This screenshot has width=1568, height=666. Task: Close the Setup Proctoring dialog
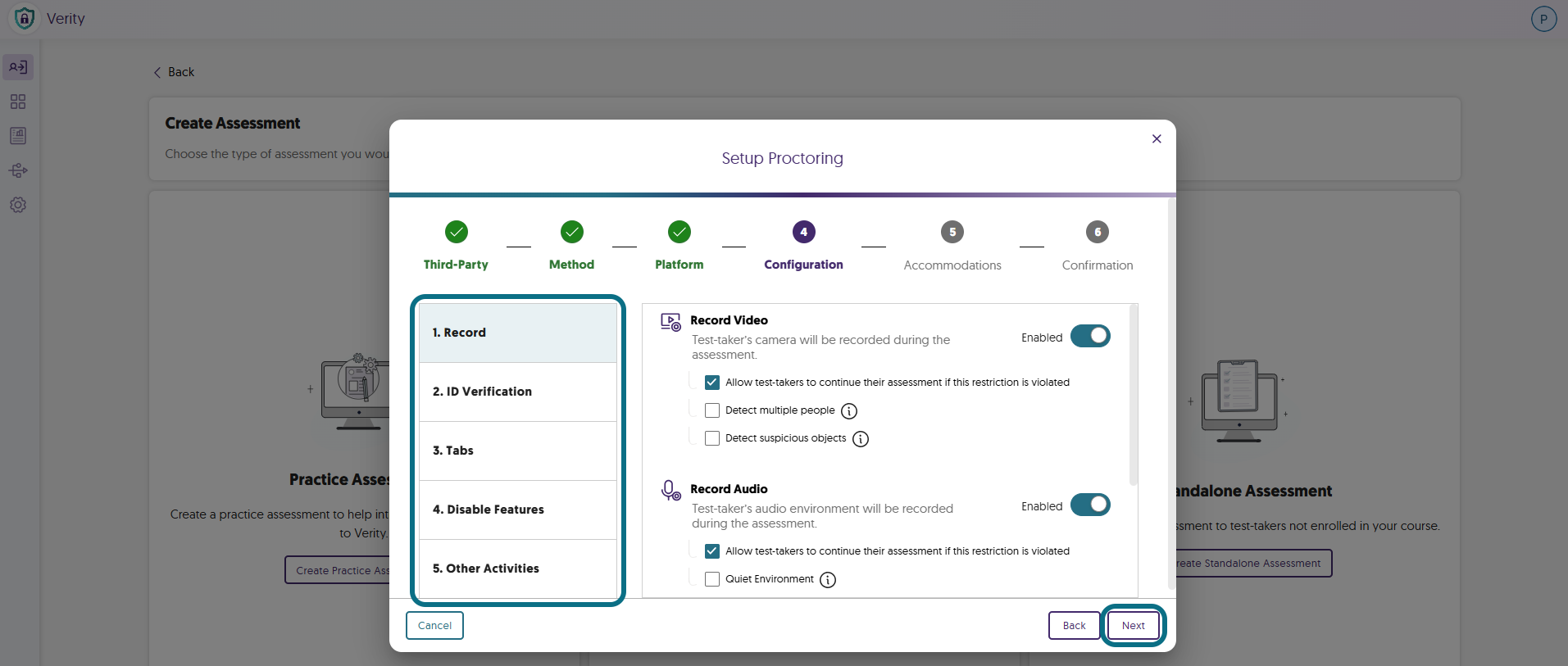(x=1157, y=138)
